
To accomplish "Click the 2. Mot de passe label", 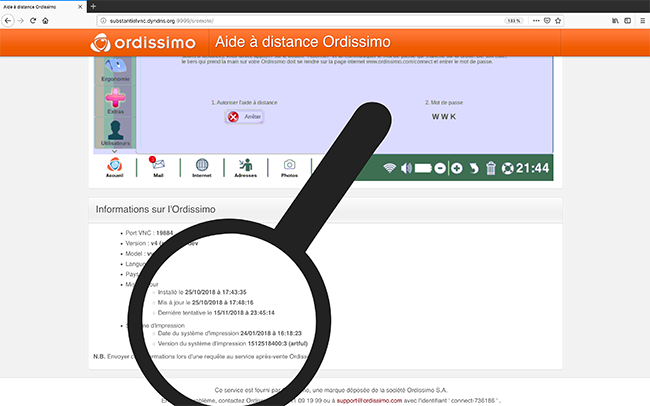I will point(444,102).
